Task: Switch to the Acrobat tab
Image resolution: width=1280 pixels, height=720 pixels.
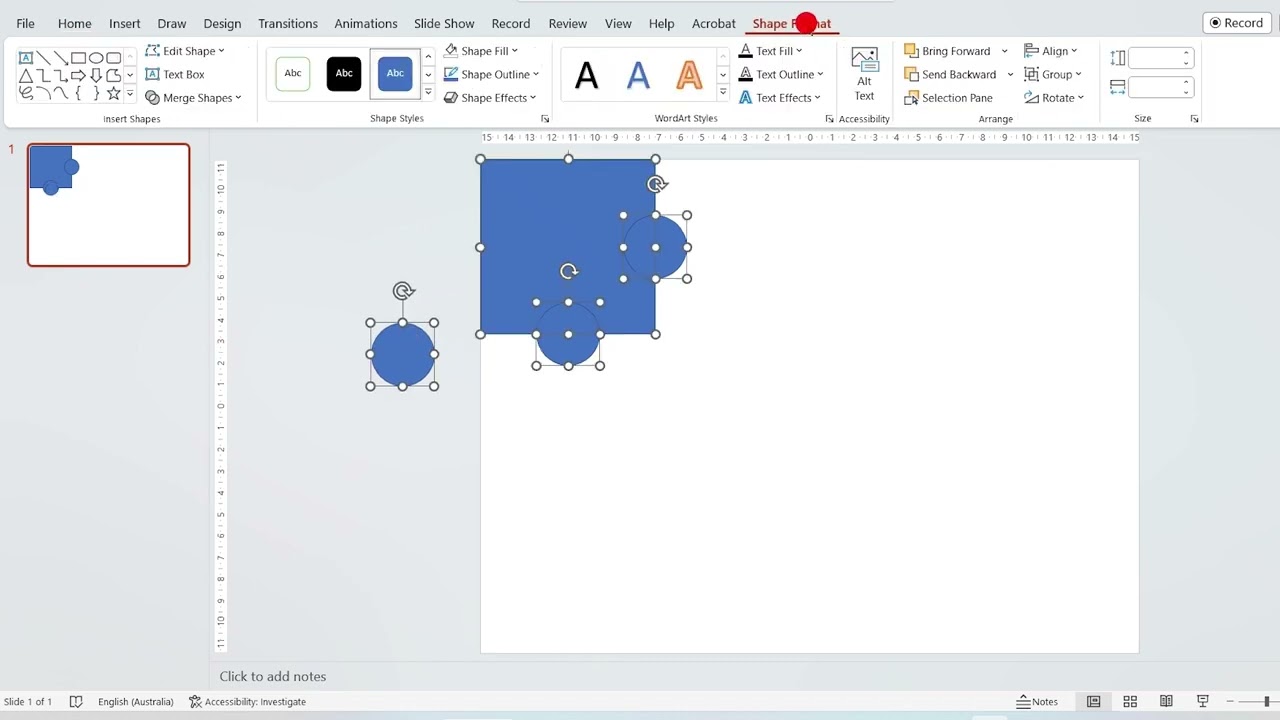Action: 714,23
